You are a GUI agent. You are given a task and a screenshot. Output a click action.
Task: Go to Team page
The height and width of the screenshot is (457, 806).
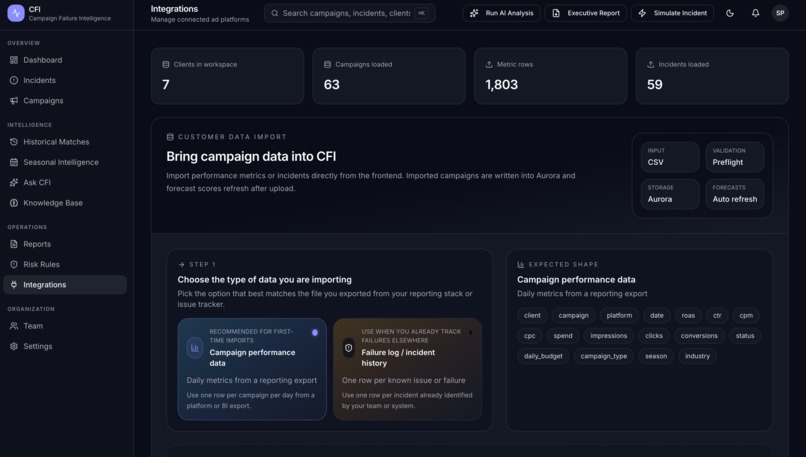65,326
